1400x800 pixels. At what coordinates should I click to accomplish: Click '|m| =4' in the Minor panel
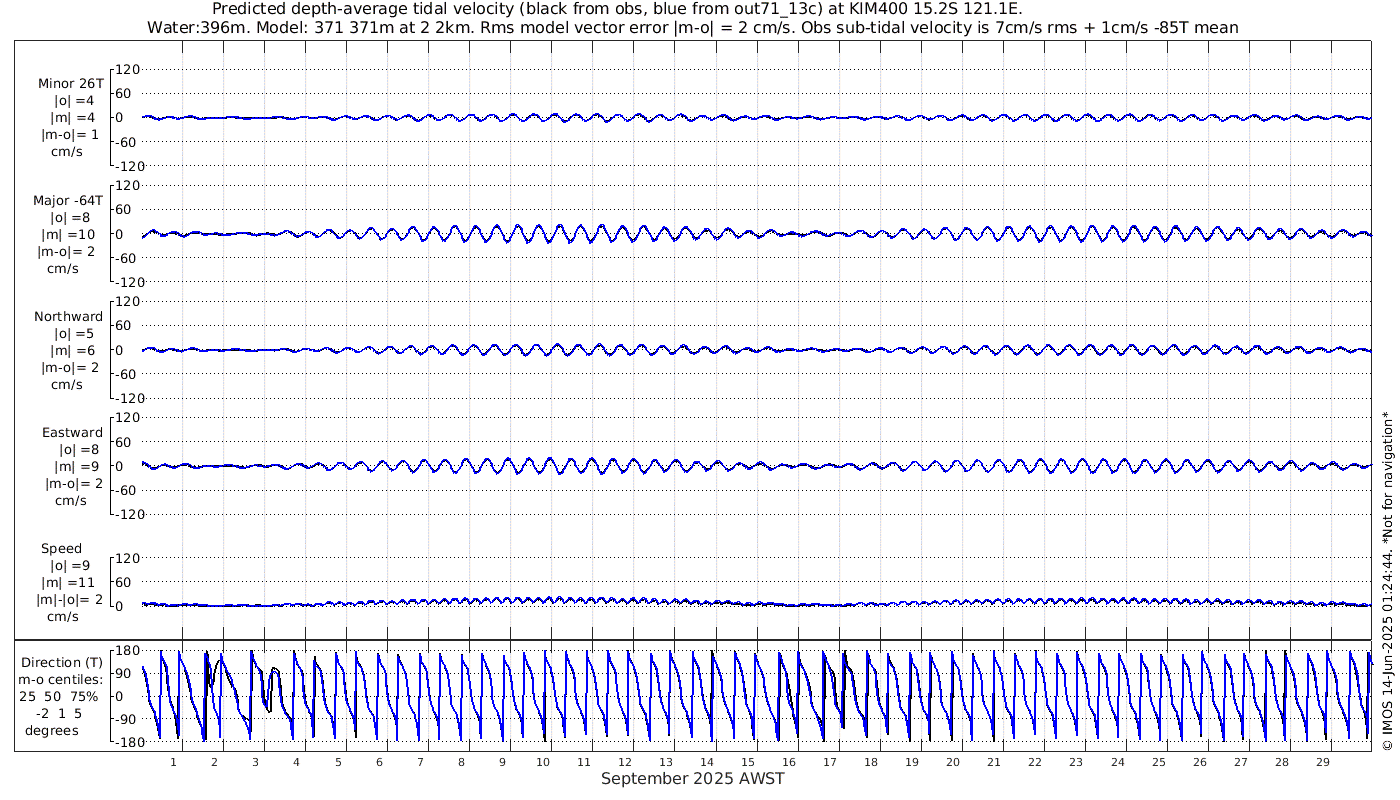click(73, 118)
